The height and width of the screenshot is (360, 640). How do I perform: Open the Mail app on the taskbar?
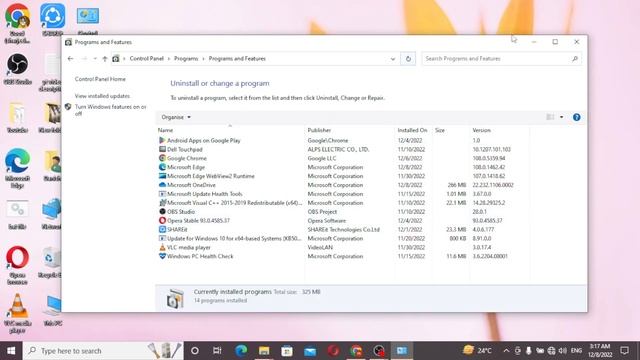pyautogui.click(x=310, y=351)
